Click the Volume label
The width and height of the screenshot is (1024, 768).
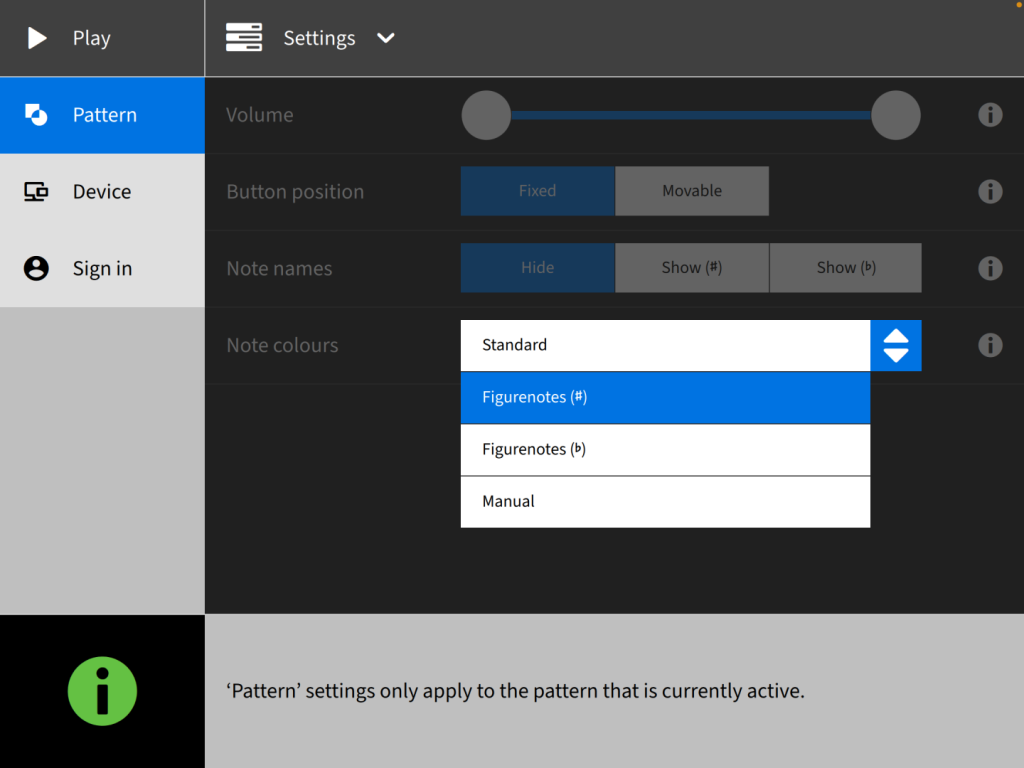(259, 115)
